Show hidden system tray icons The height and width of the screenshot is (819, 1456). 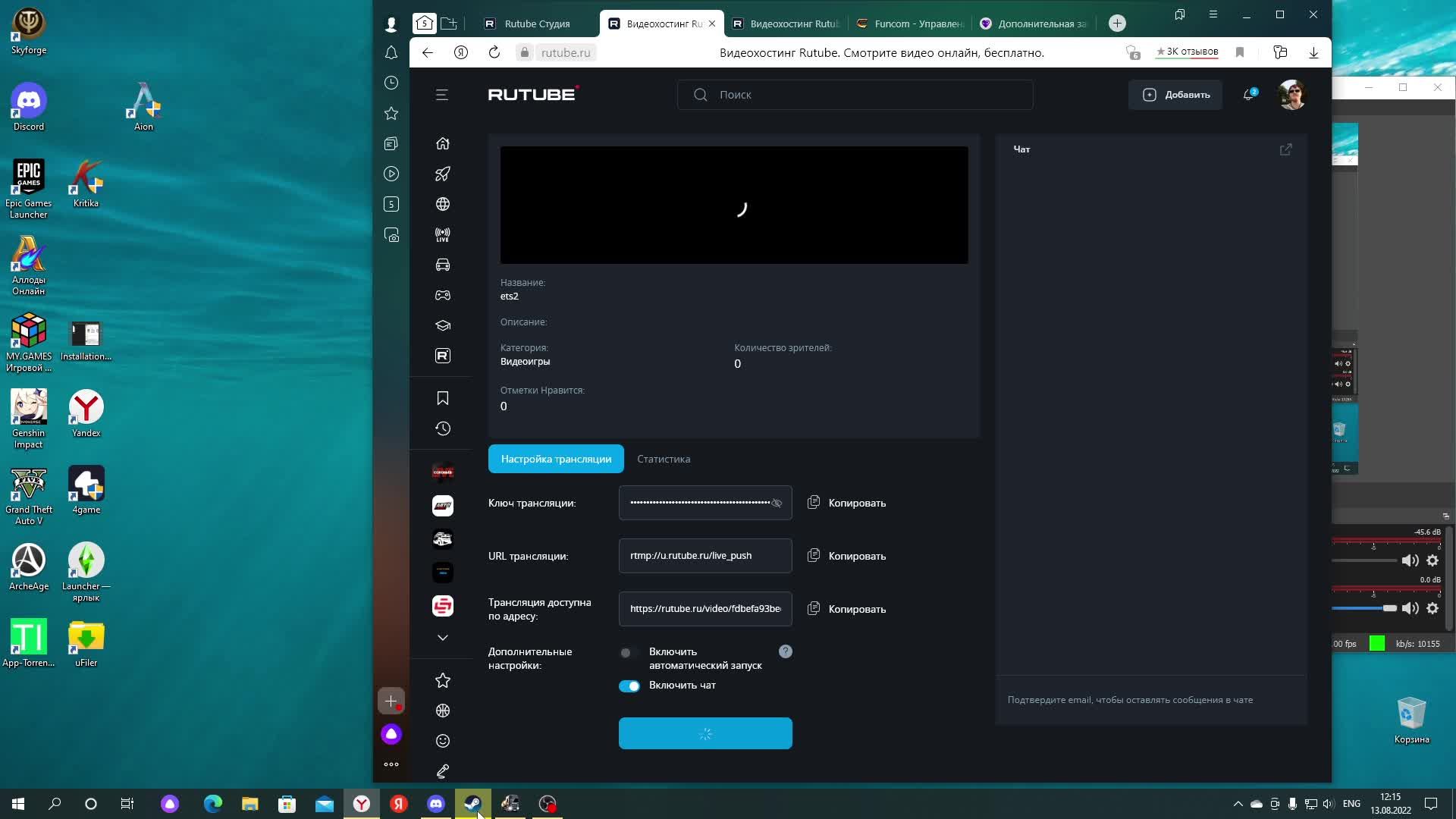point(1238,803)
